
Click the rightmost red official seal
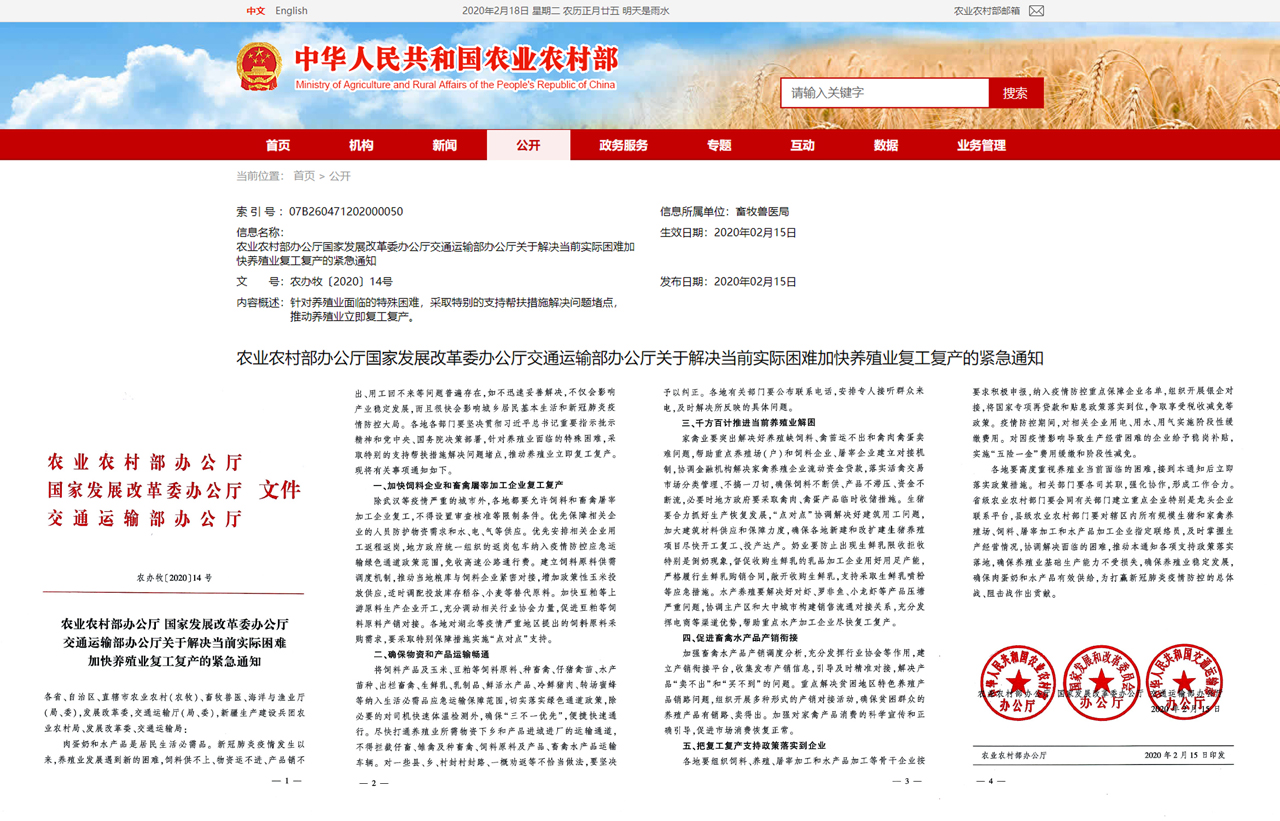coord(1184,682)
